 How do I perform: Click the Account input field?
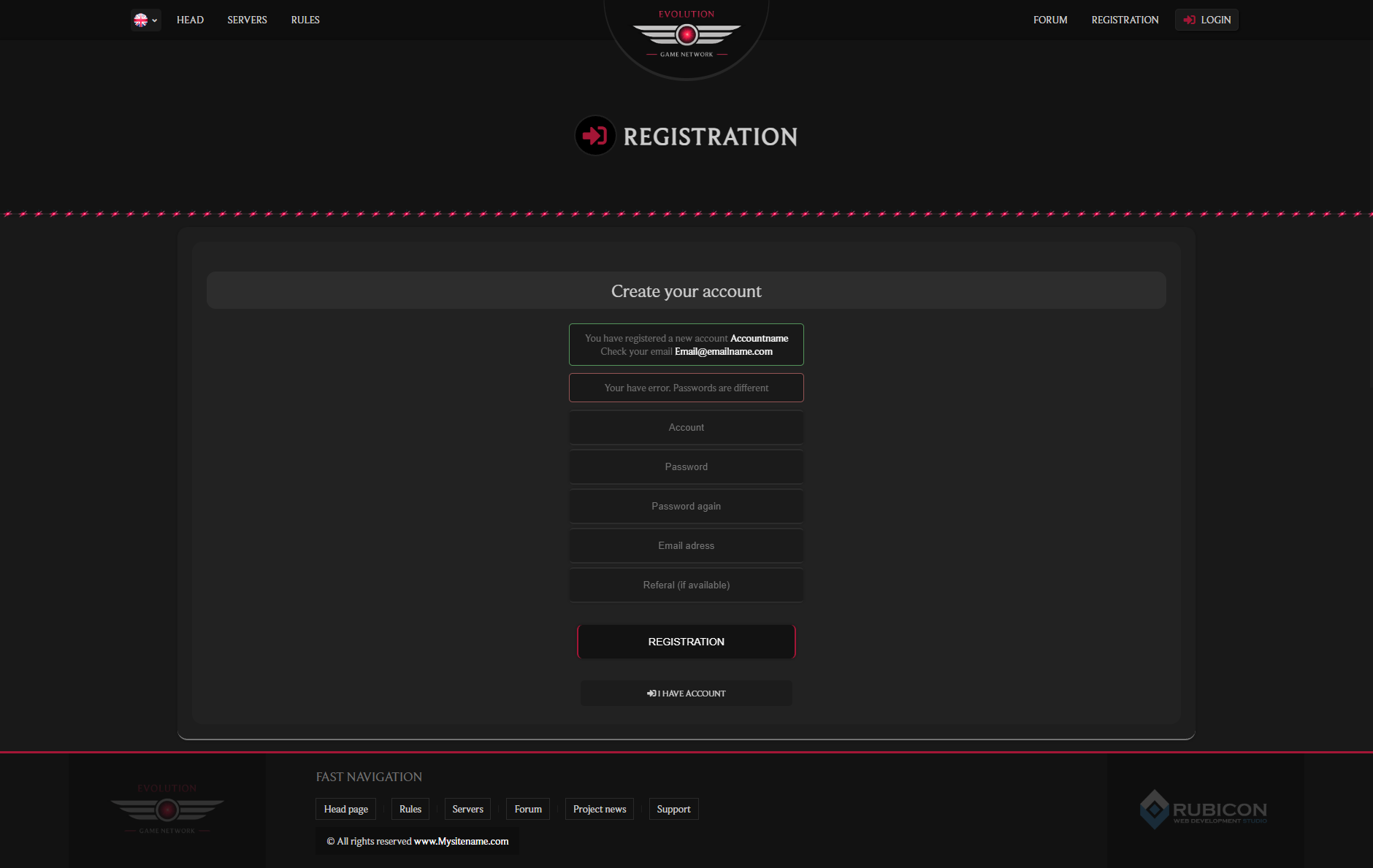[686, 427]
